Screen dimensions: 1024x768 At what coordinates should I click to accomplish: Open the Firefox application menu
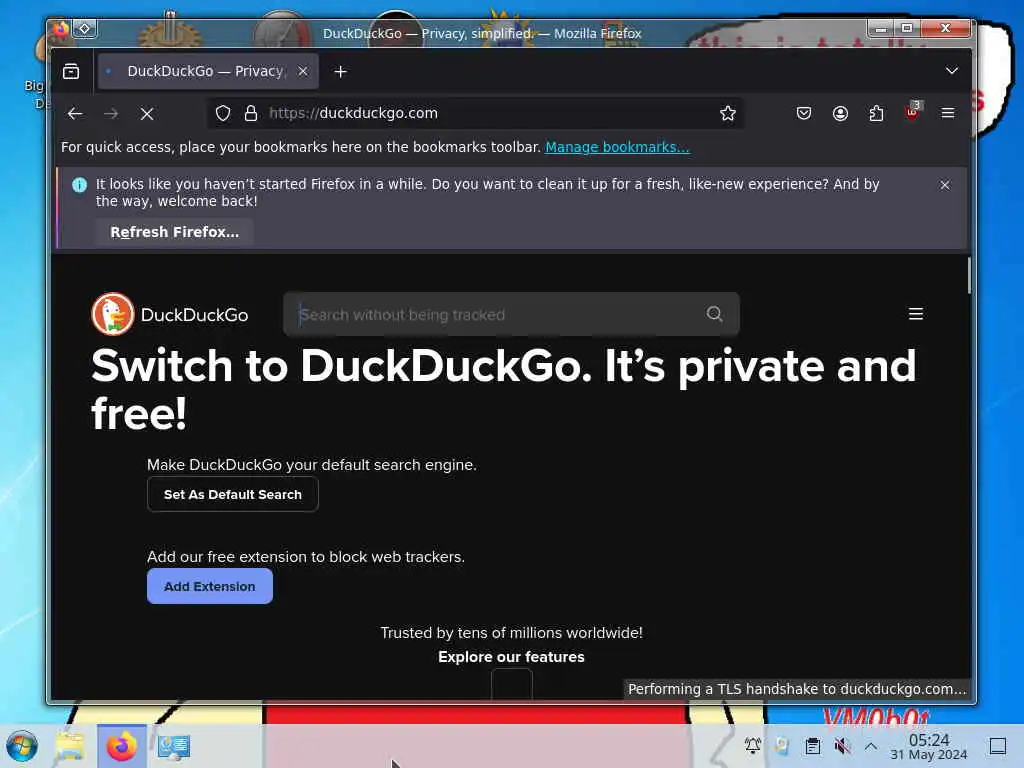948,114
